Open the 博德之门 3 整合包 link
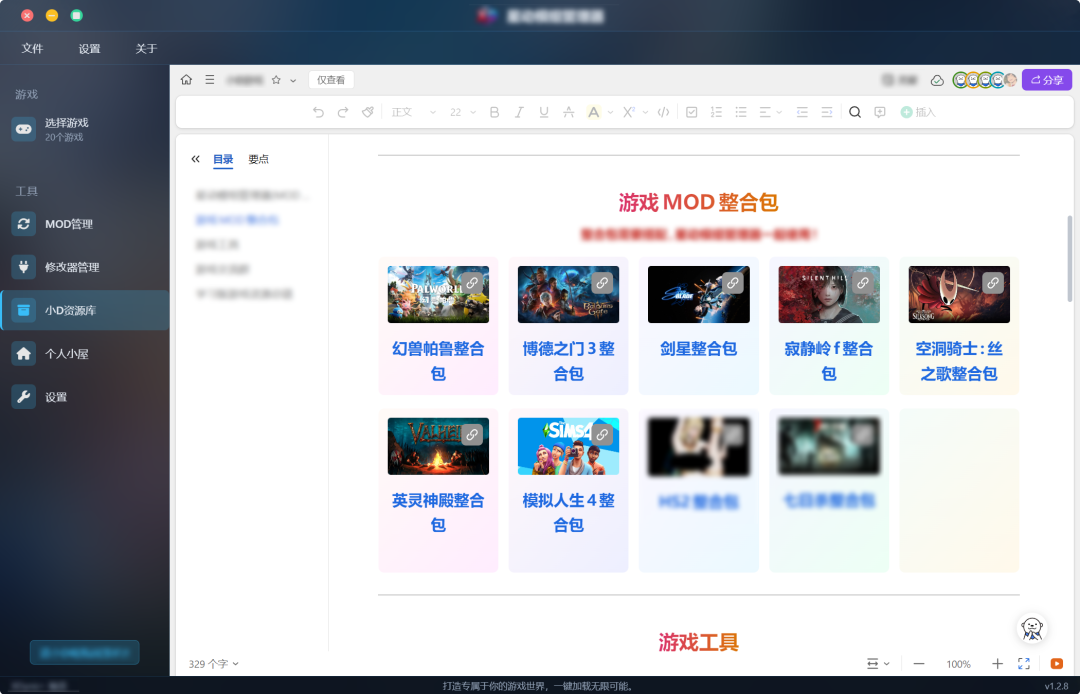 point(568,361)
